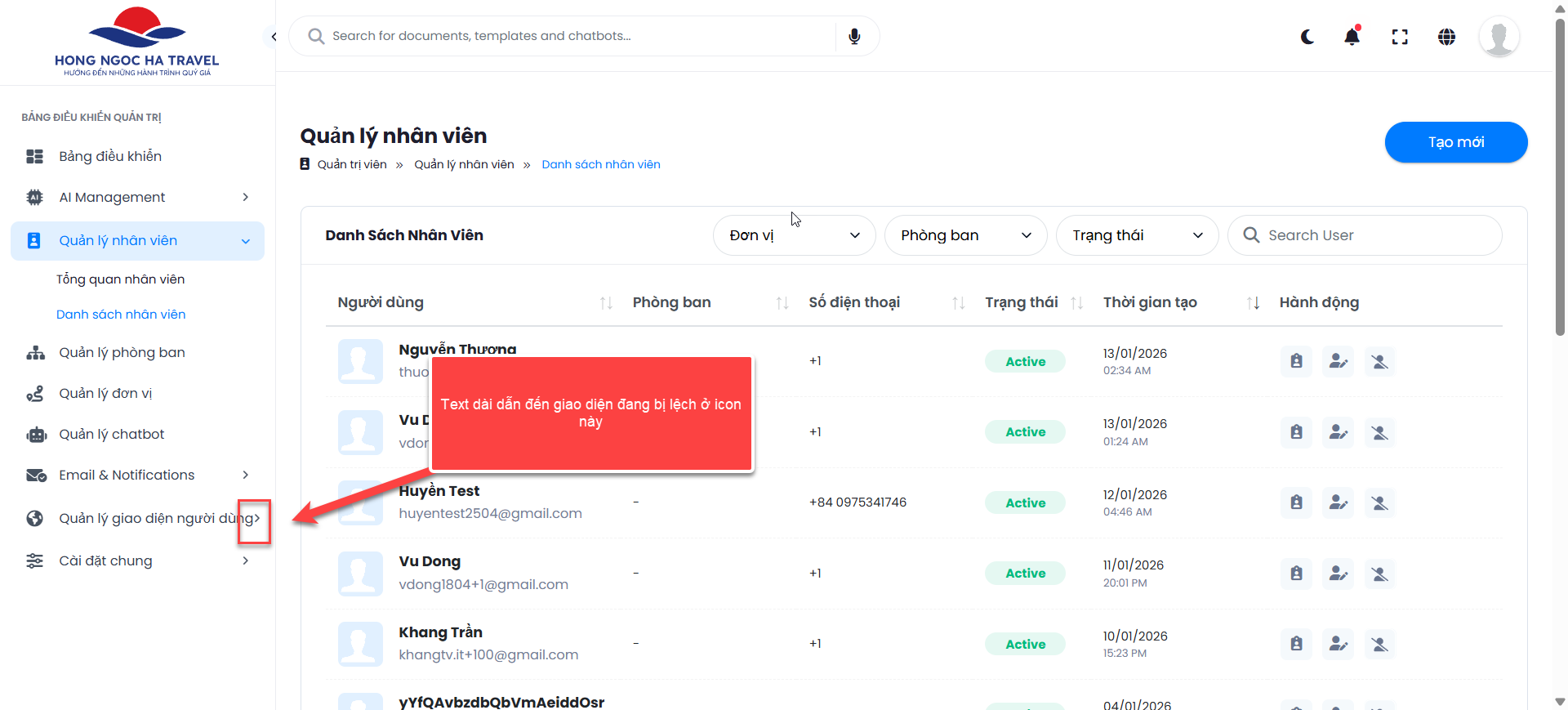The image size is (1568, 710).
Task: Sort by Thời gian tạo column
Action: coord(1253,303)
